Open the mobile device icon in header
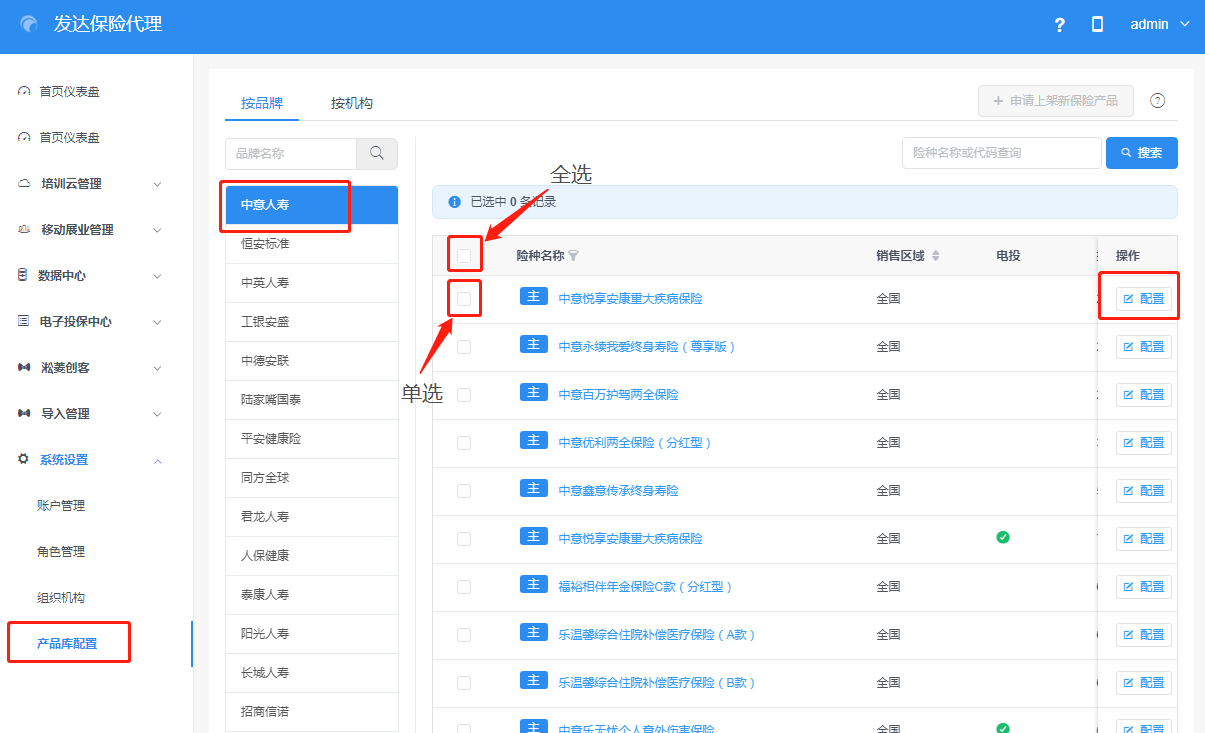Screen dimensions: 1205x733 coord(1097,25)
